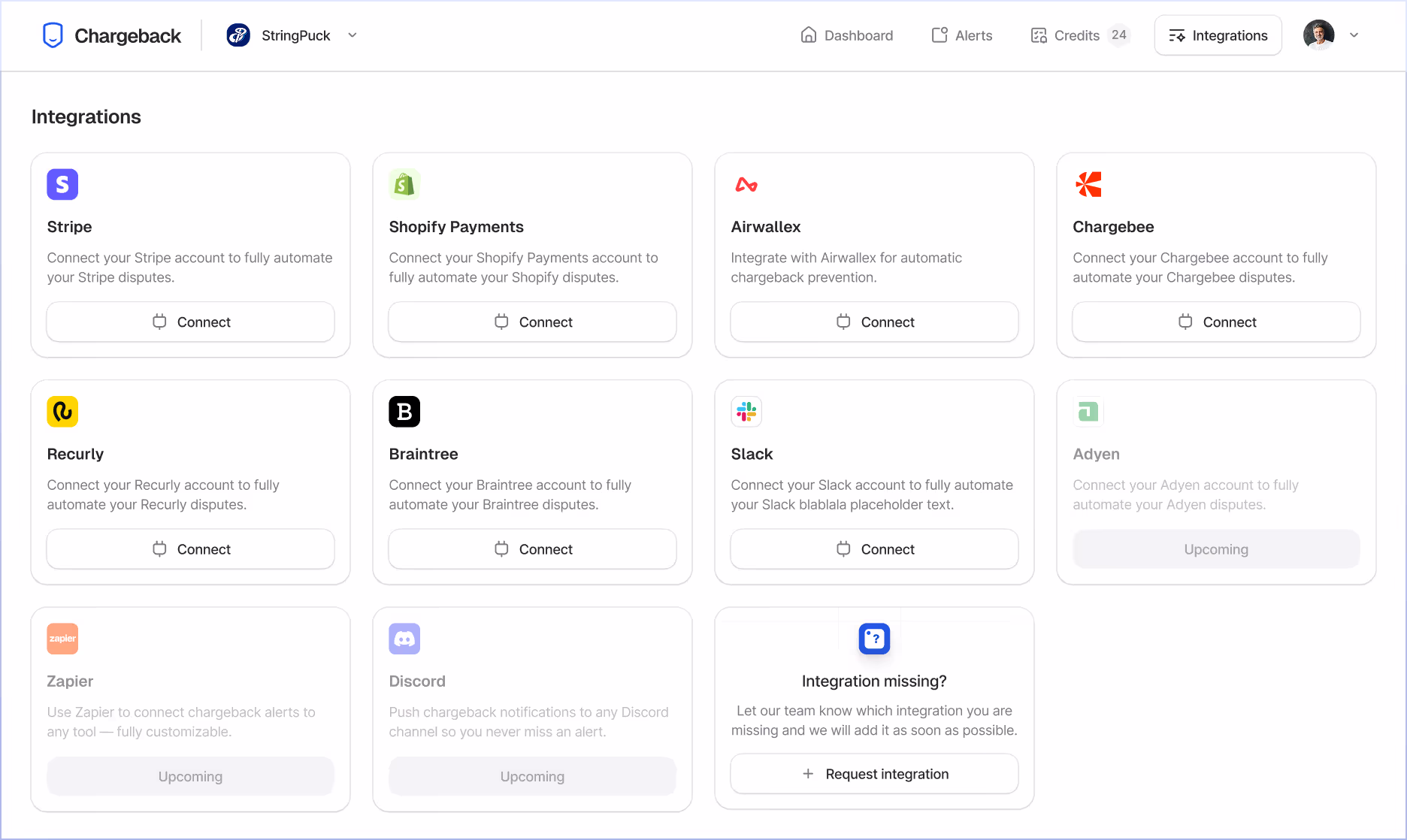The height and width of the screenshot is (840, 1407).
Task: Click the Integrations sliders icon
Action: (1177, 35)
